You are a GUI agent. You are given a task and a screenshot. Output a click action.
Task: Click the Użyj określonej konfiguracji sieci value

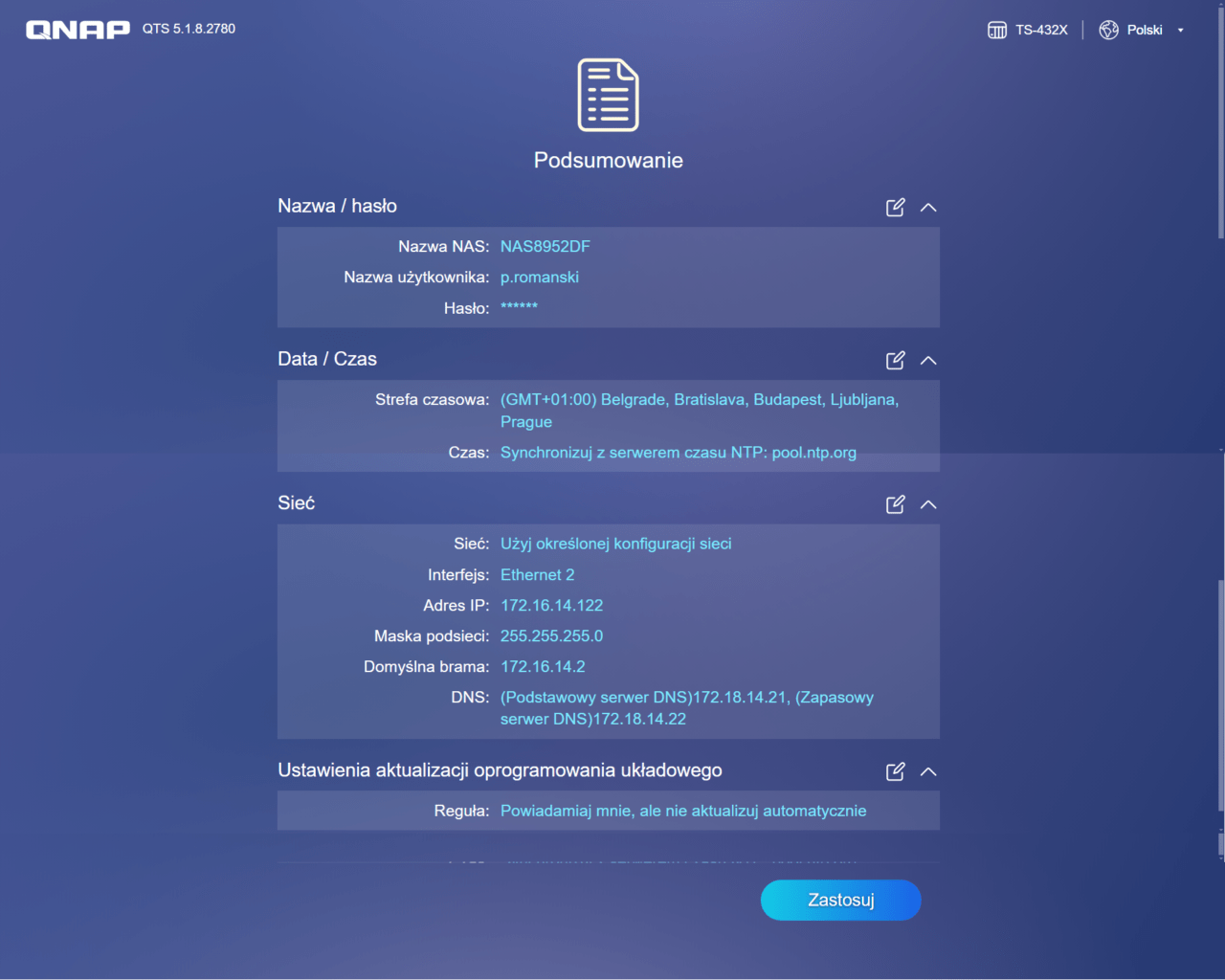tap(616, 544)
